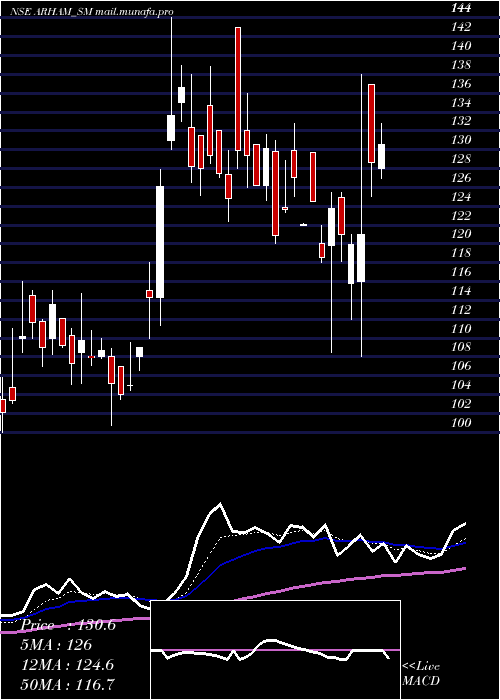
Task: Click the last white candle near 129
Action: tap(381, 156)
